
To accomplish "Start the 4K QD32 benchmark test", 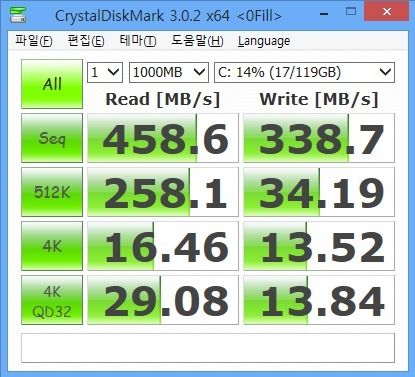I will [52, 300].
